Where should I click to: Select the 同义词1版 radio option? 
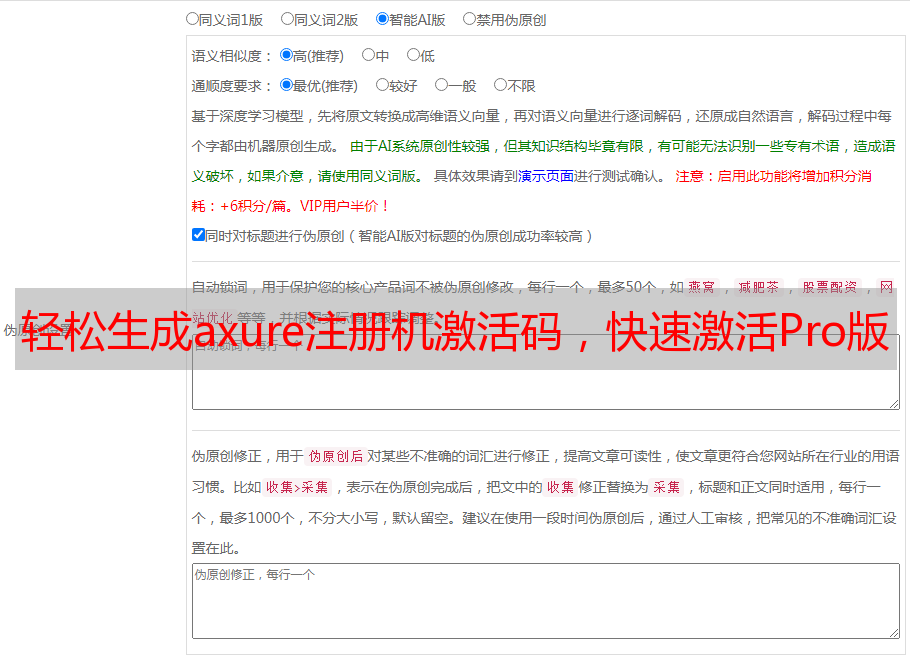tap(193, 19)
